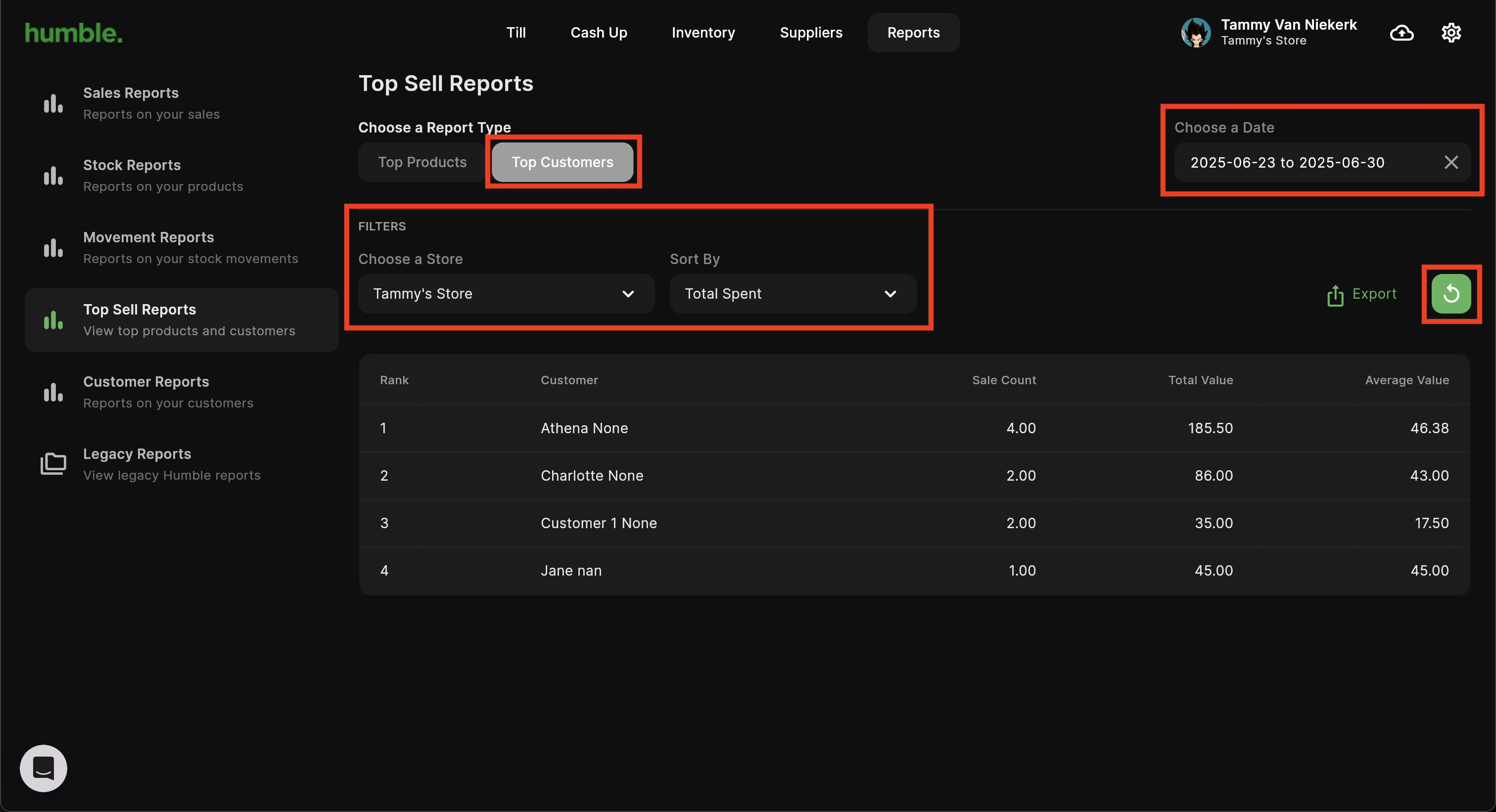1496x812 pixels.
Task: Open Sales Reports in sidebar
Action: pyautogui.click(x=181, y=103)
